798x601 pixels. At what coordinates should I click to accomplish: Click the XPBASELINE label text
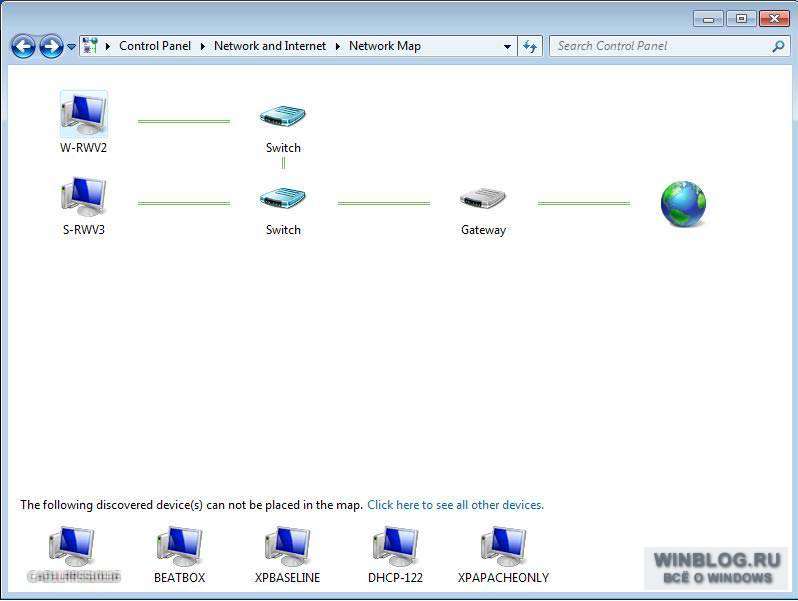pos(288,578)
